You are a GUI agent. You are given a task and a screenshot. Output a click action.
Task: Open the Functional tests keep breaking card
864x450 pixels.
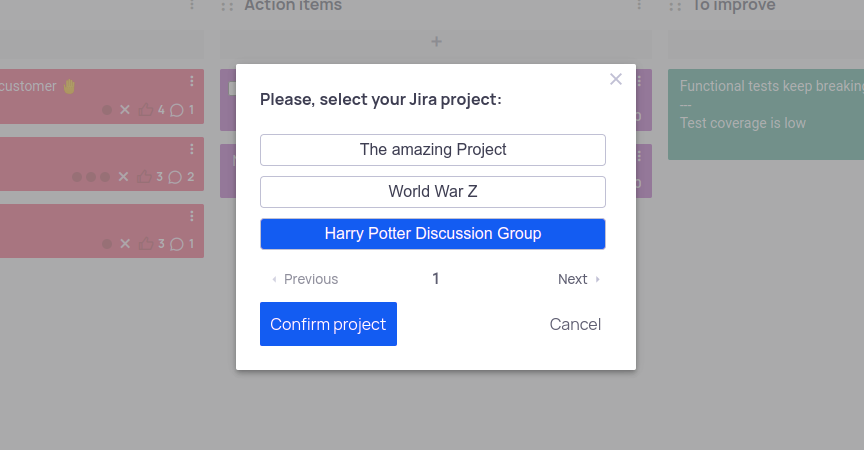[766, 115]
